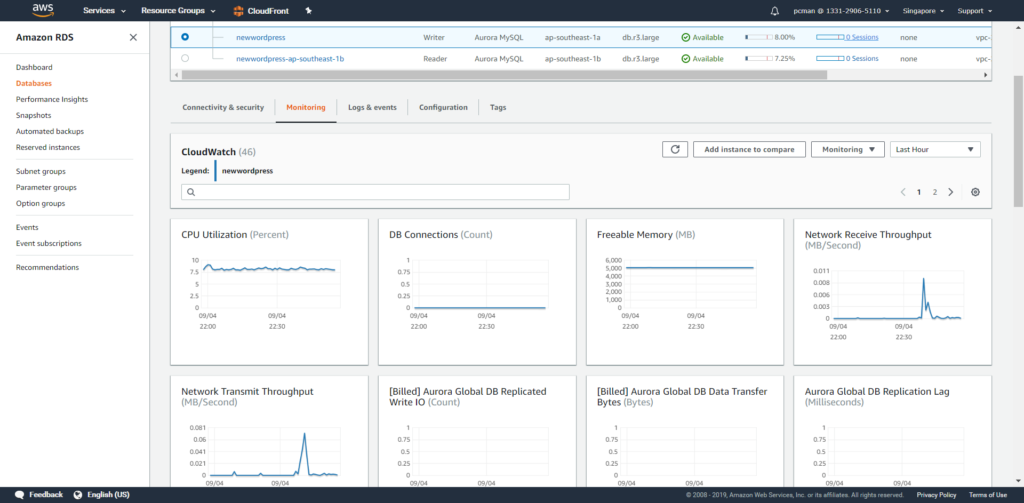Open the Configuration tab

[443, 107]
